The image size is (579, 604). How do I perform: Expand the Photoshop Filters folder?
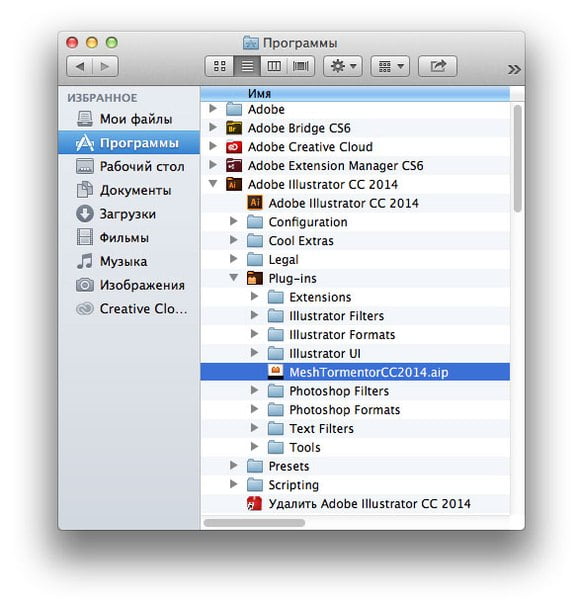tap(254, 390)
